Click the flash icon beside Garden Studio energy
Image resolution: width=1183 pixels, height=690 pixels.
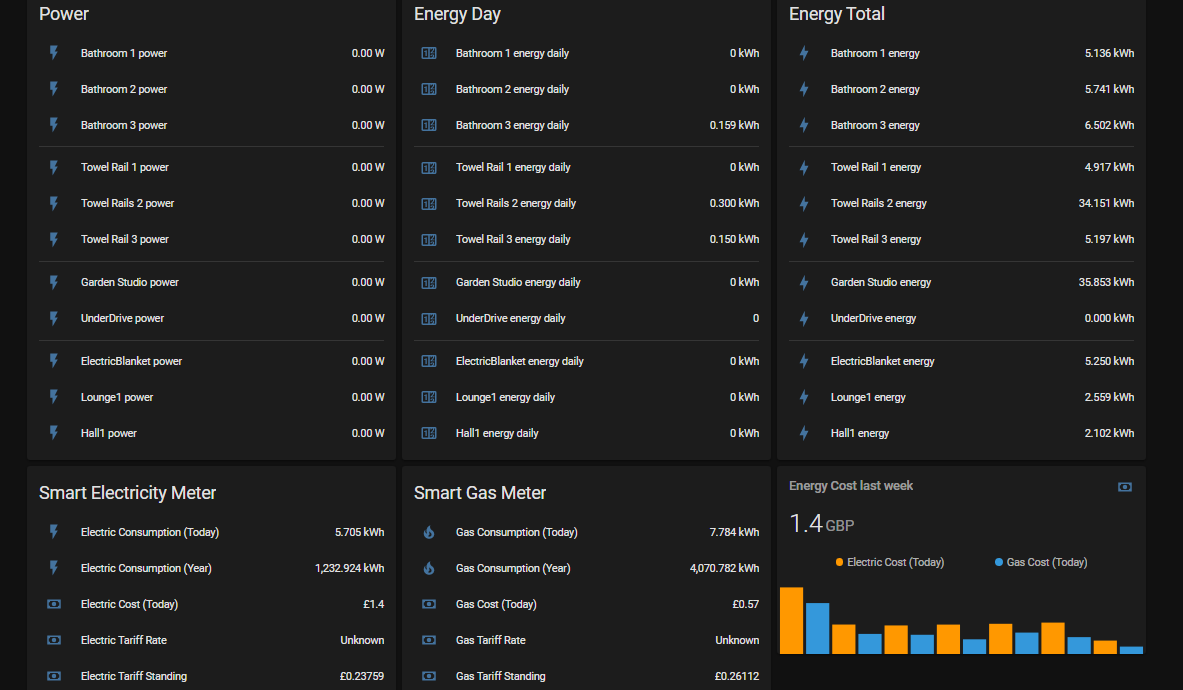(x=803, y=282)
